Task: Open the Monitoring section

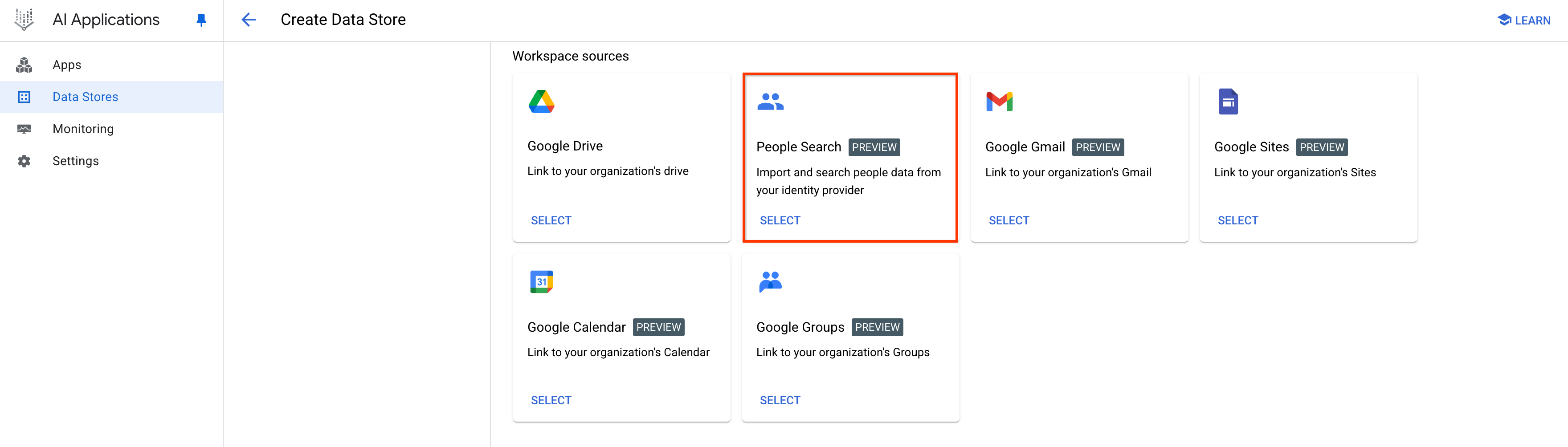Action: (x=83, y=128)
